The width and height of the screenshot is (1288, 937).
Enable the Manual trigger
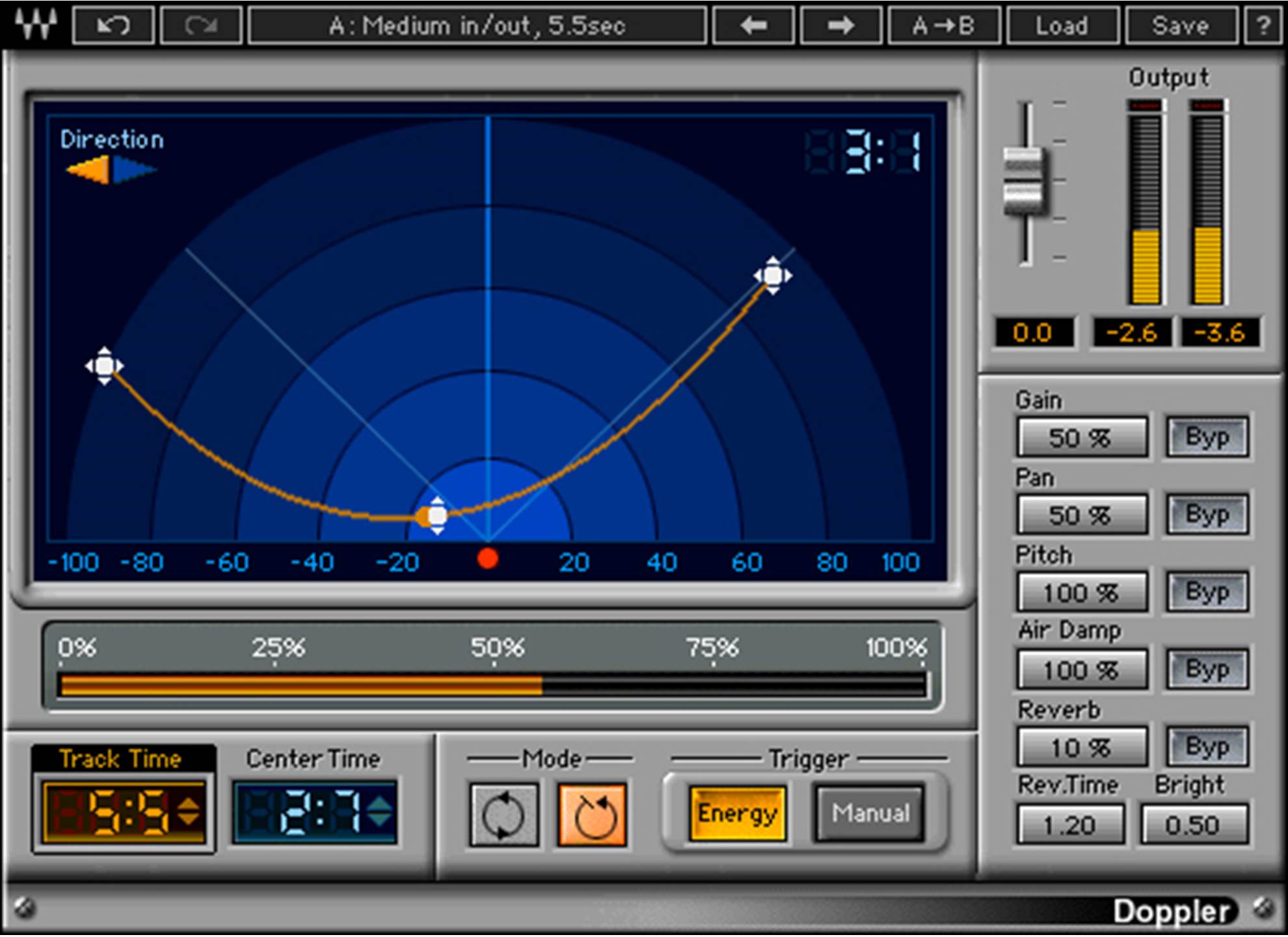(x=870, y=813)
